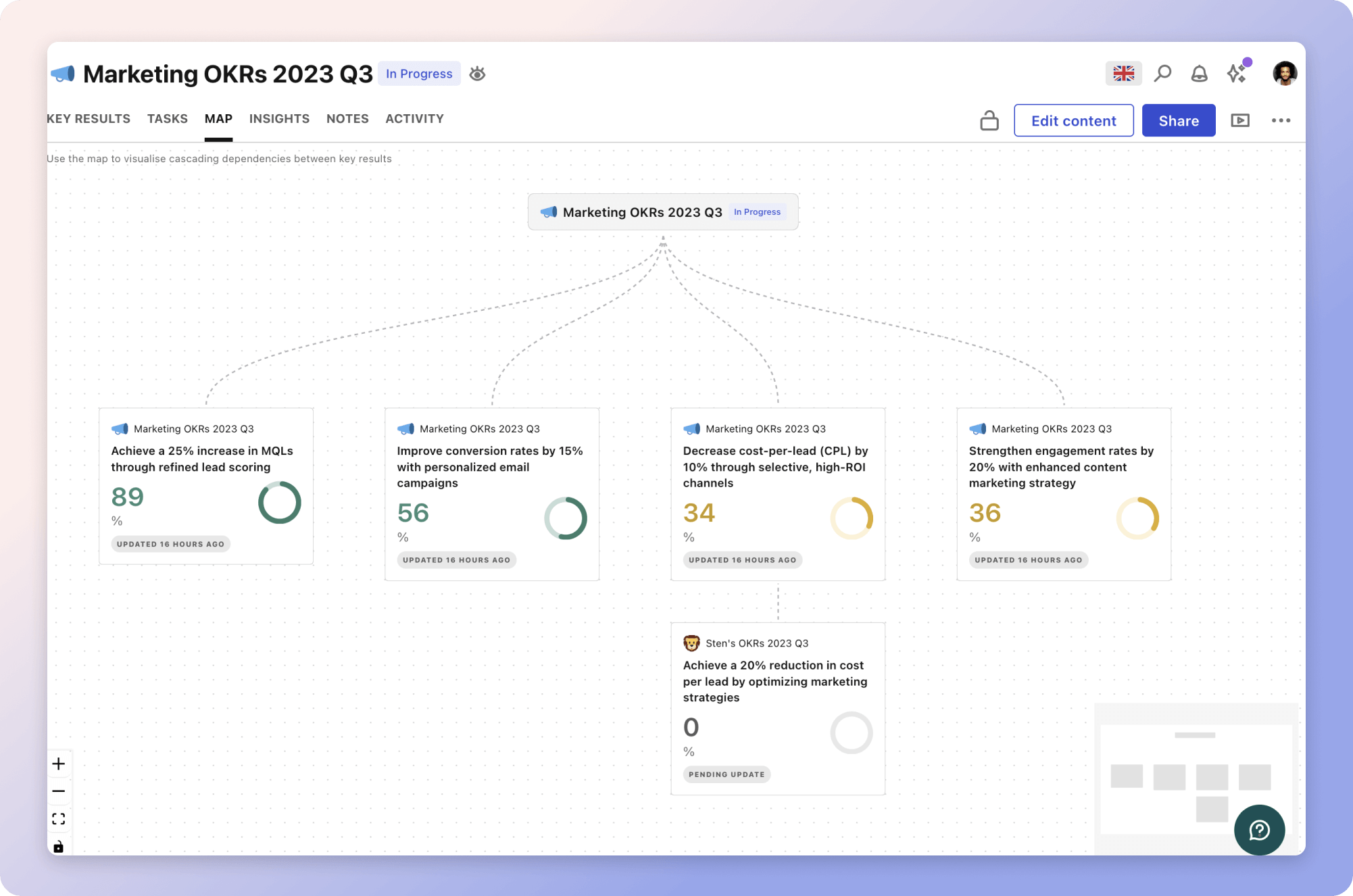Toggle the access padlock beside Edit content
This screenshot has height=896, width=1353.
(989, 120)
